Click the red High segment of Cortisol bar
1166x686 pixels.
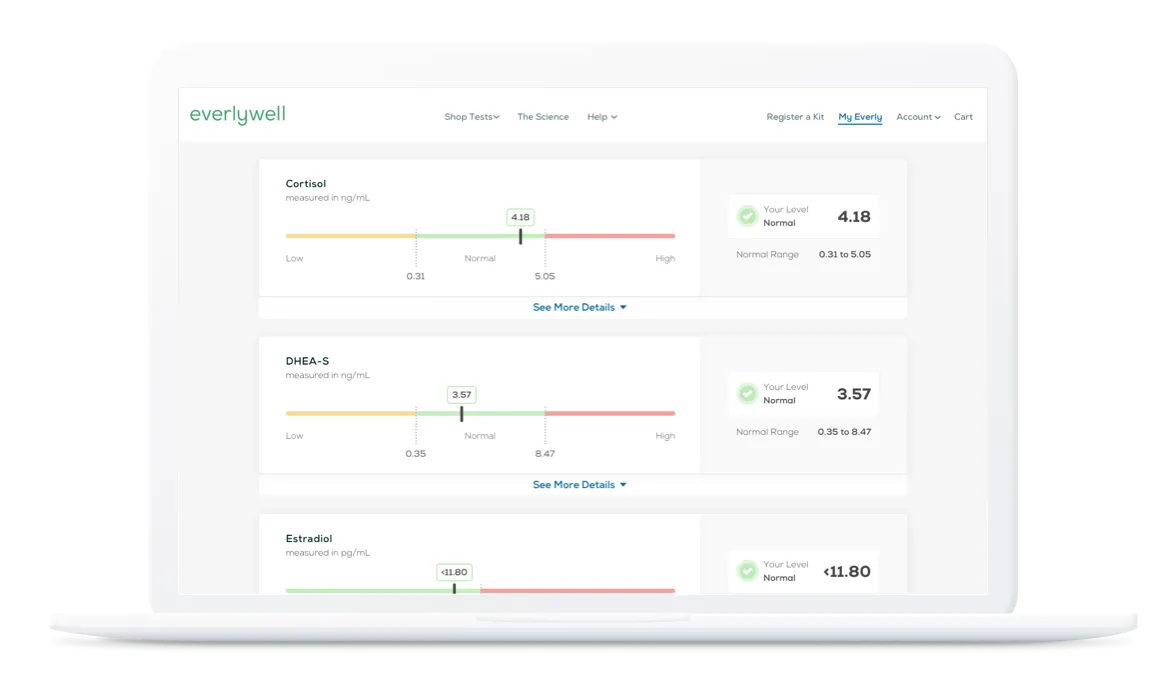610,236
